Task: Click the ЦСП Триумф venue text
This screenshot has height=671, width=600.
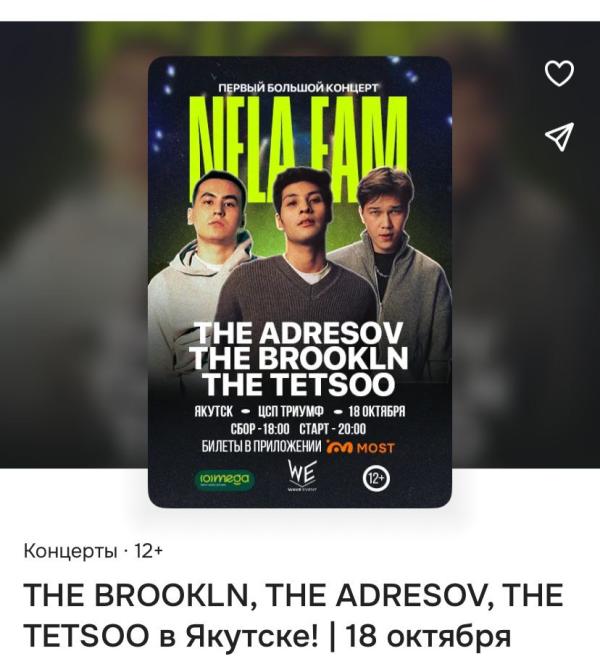Action: (291, 411)
